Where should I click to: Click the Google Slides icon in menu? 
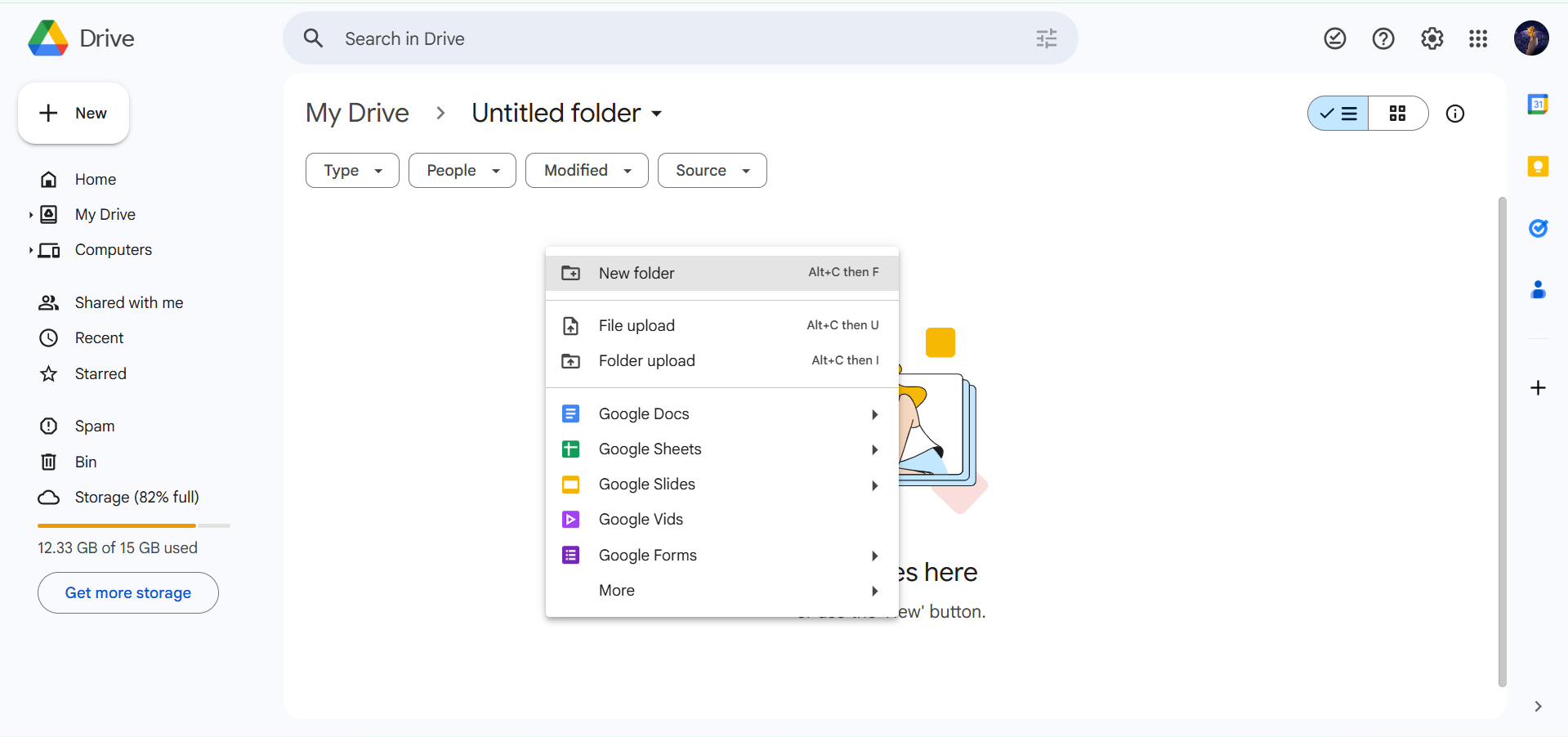[570, 485]
